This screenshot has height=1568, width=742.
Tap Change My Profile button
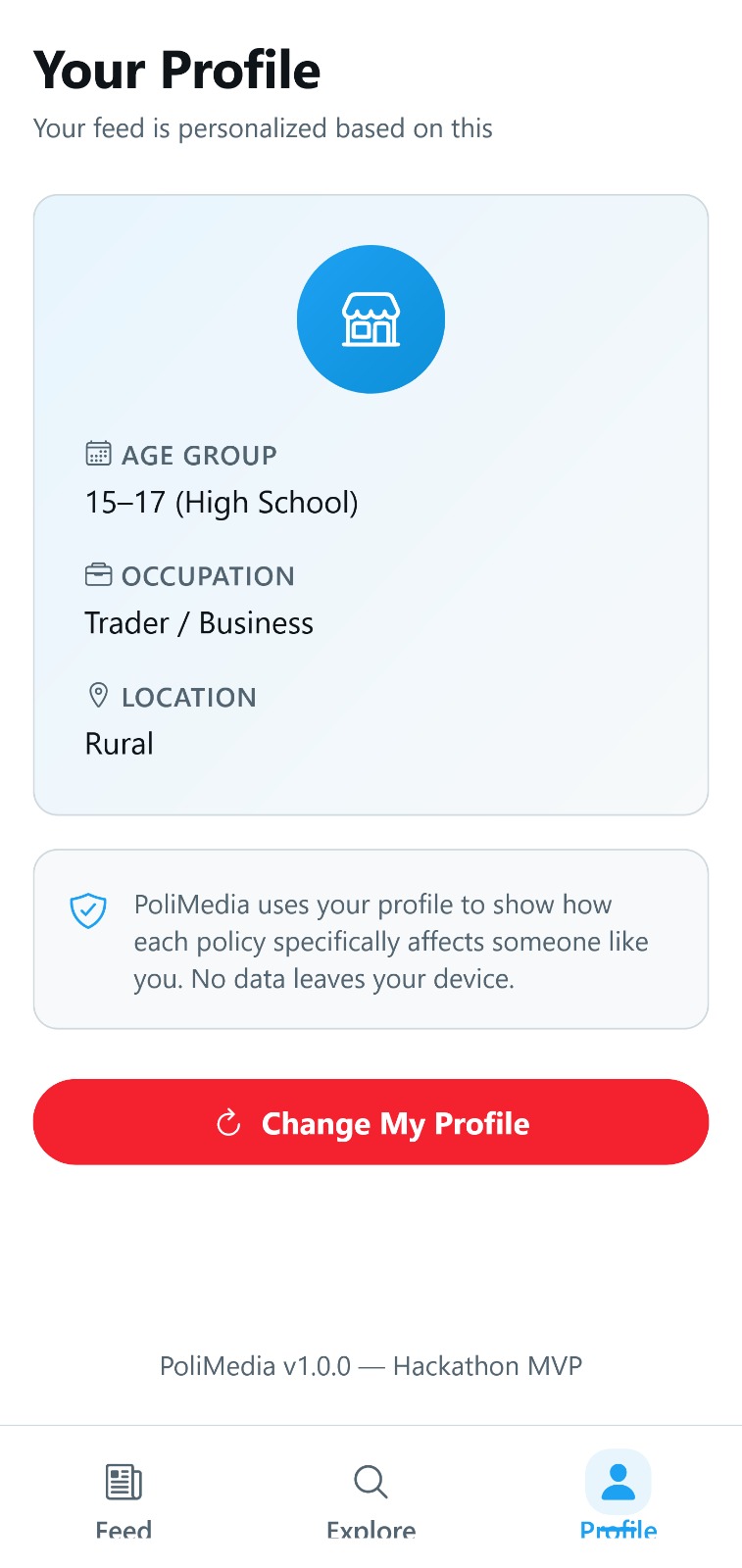click(371, 1122)
